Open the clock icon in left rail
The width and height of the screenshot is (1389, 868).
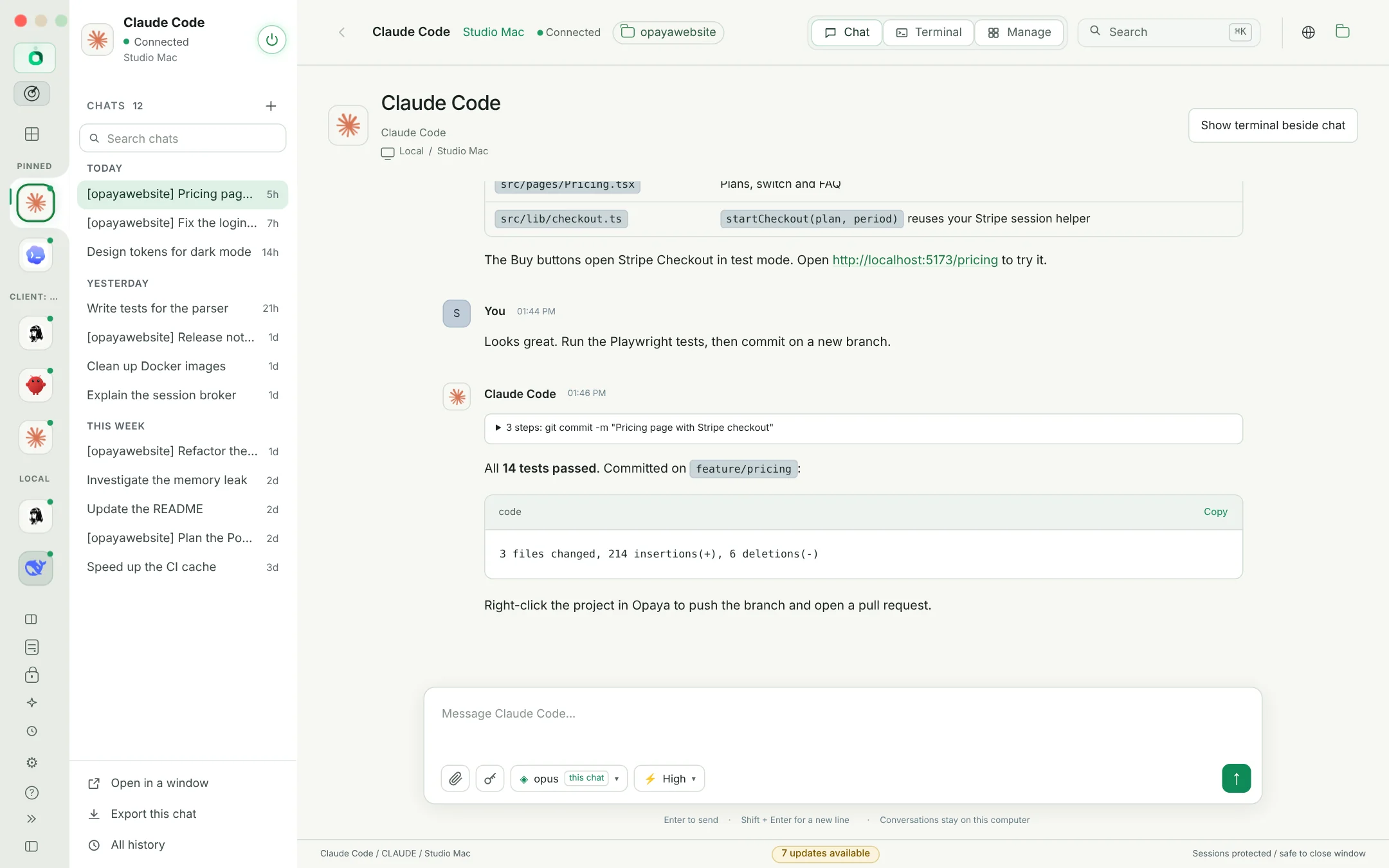click(32, 731)
